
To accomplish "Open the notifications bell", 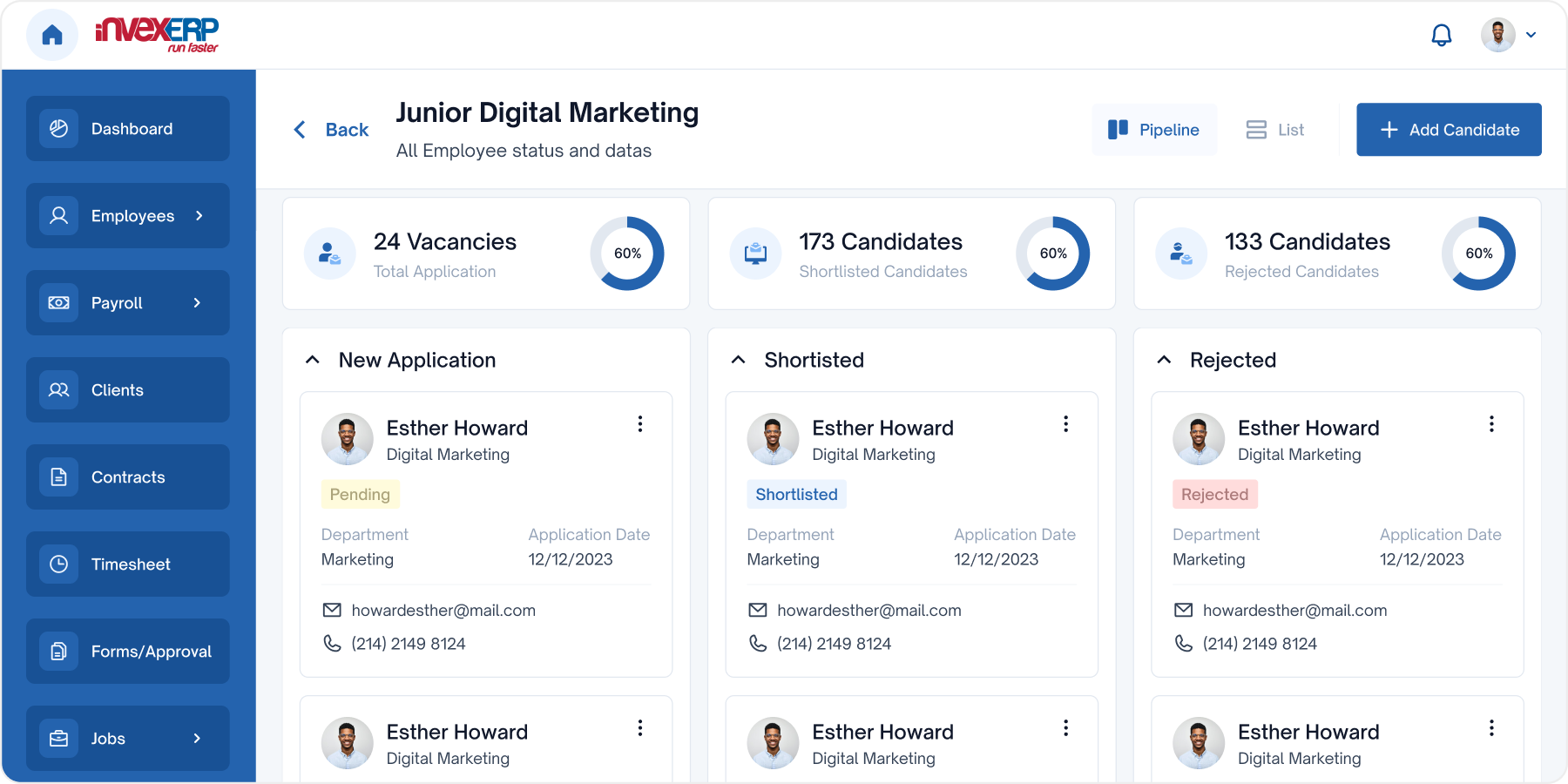I will tap(1442, 35).
